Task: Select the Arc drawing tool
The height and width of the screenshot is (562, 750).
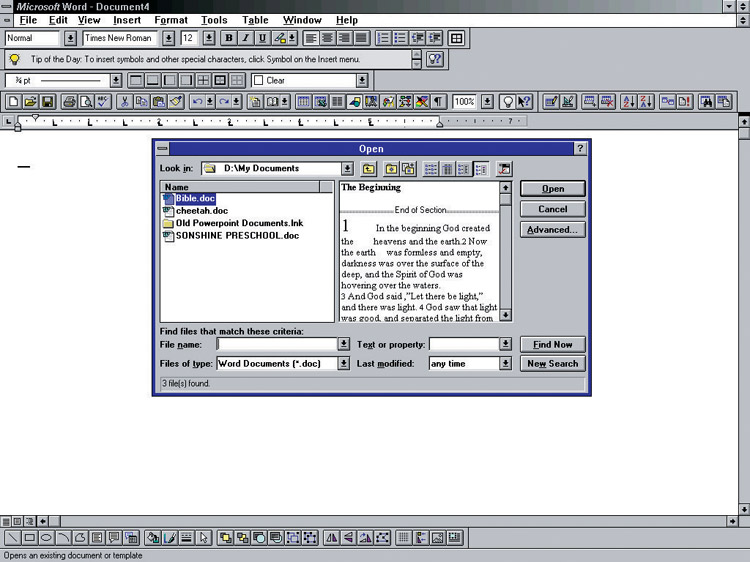Action: point(63,538)
